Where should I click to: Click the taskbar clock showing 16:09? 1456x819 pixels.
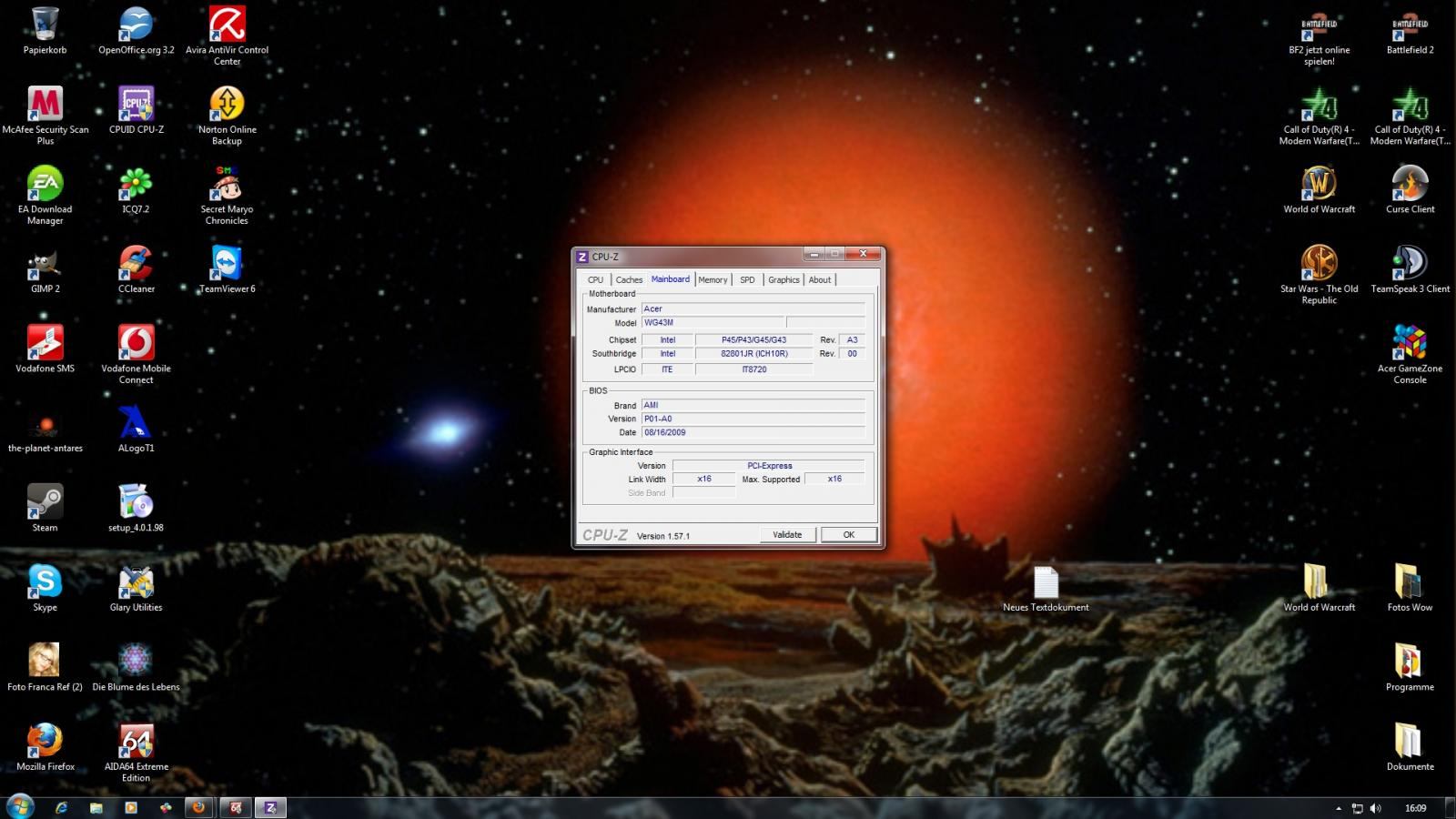coord(1415,808)
